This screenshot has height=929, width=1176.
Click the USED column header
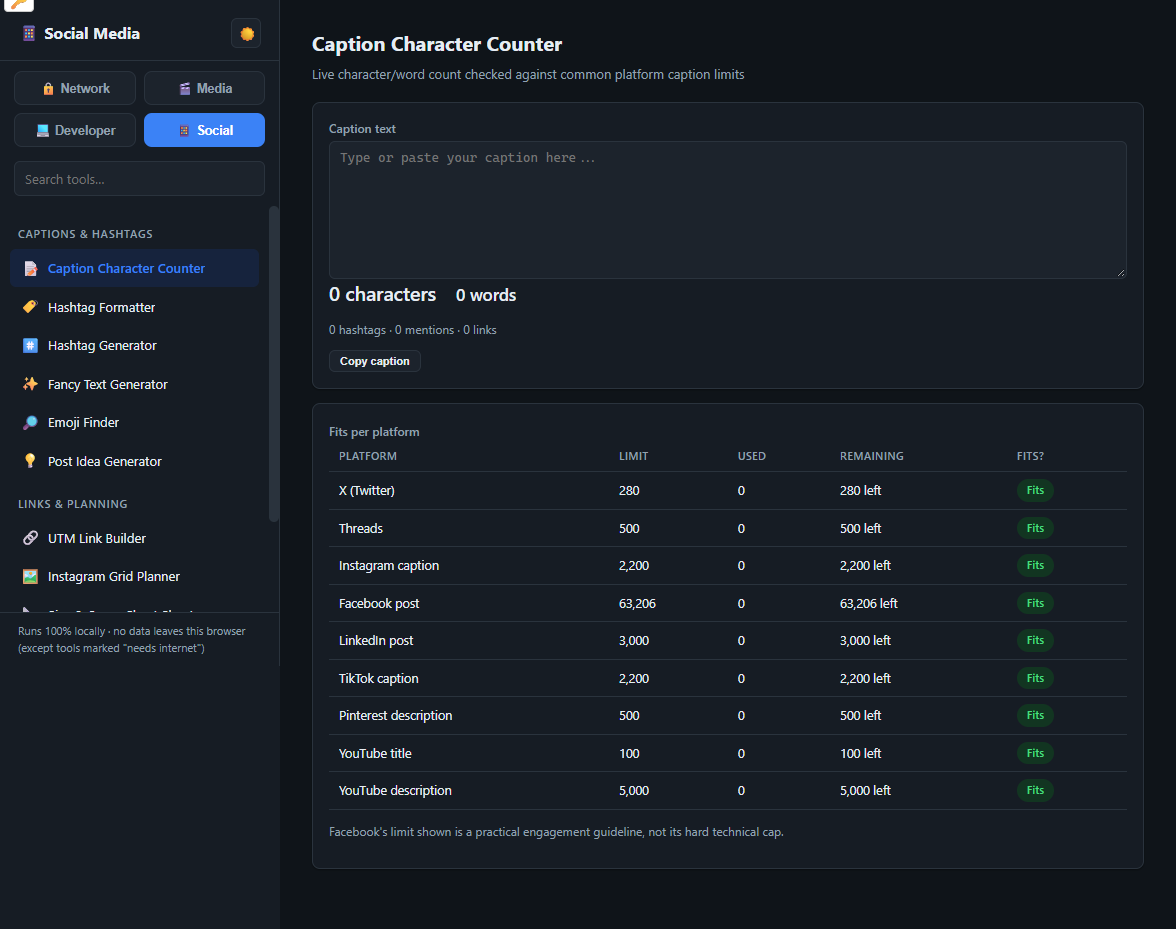point(752,456)
